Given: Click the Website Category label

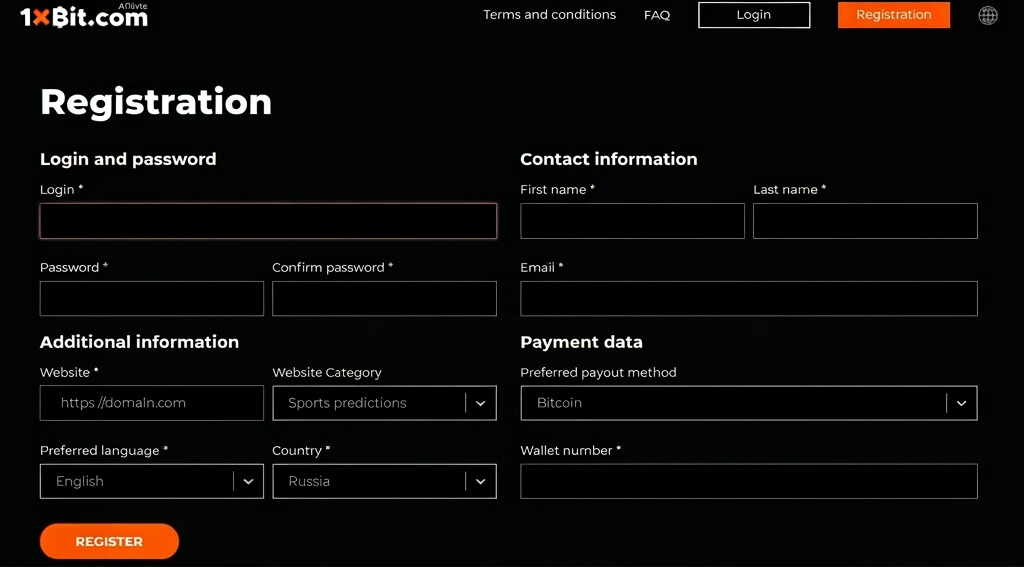Looking at the screenshot, I should pos(327,372).
